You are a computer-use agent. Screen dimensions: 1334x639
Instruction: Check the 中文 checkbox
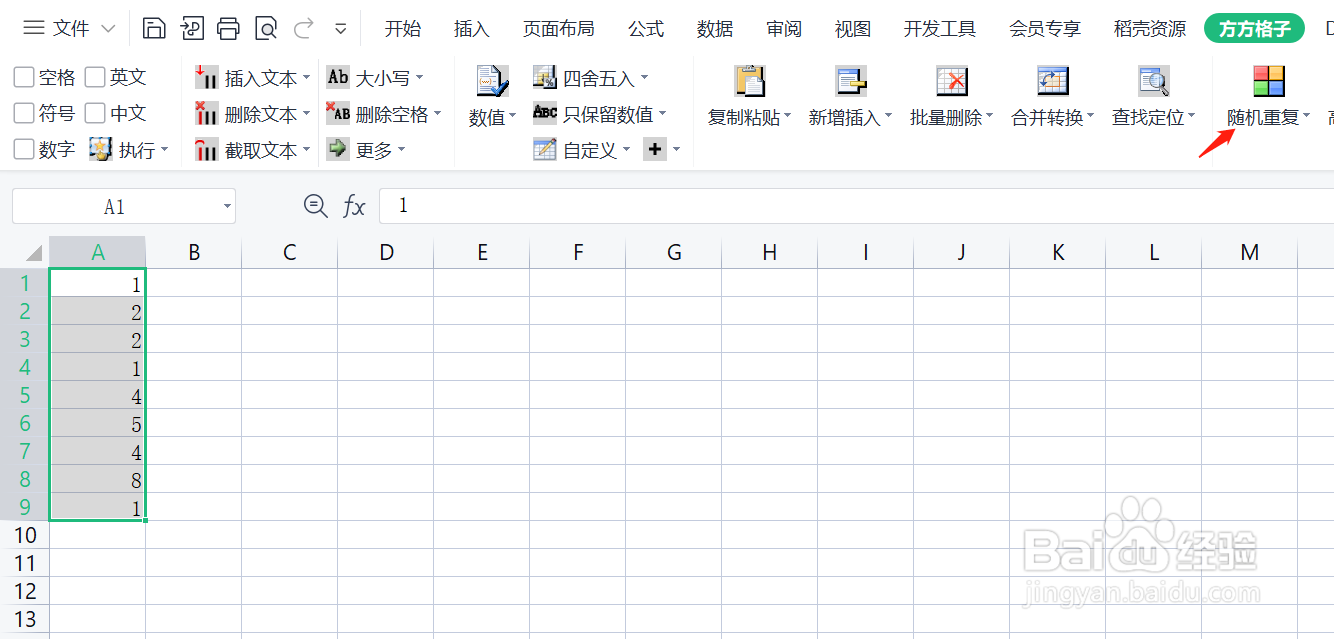tap(95, 113)
